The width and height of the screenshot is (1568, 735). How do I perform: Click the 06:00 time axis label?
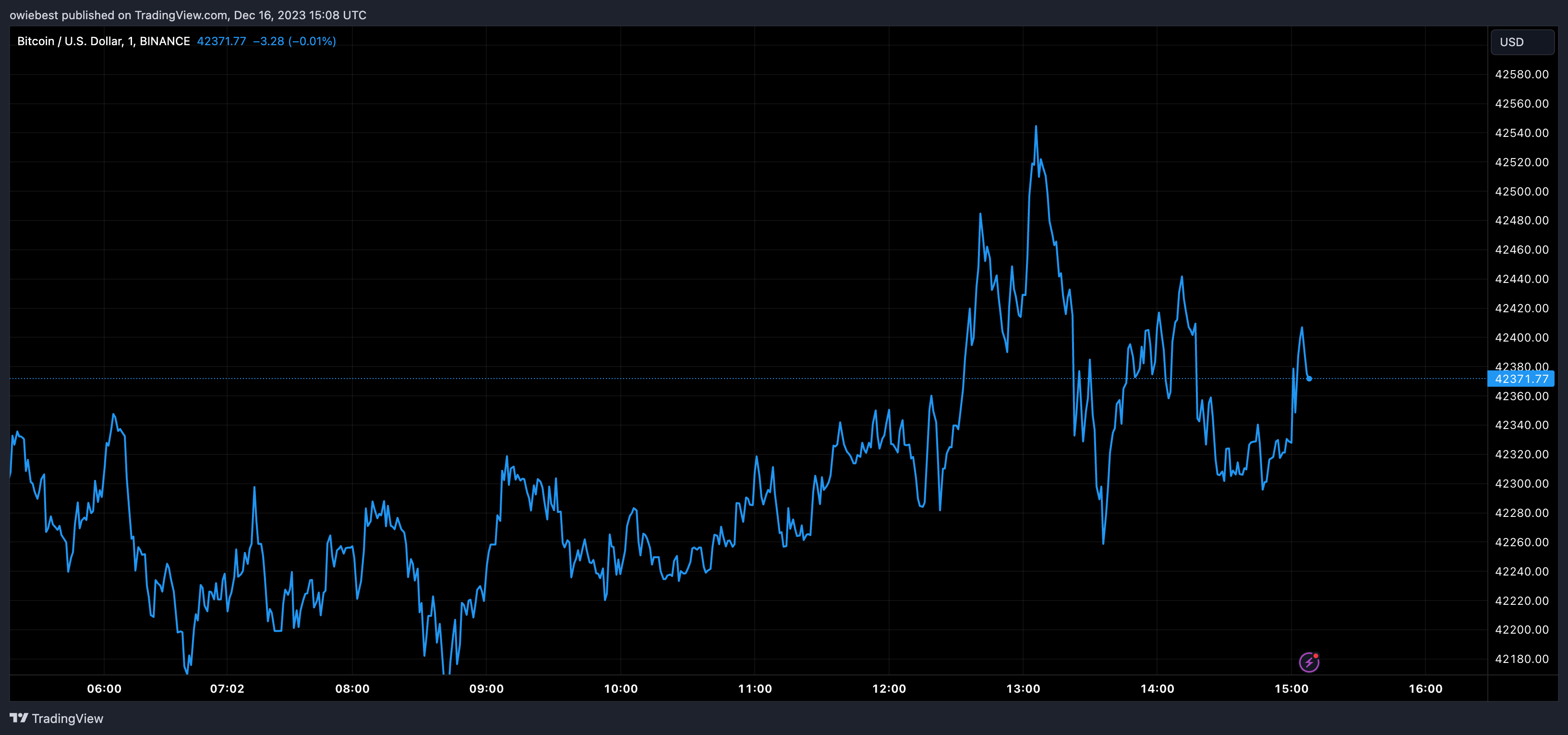(x=104, y=689)
